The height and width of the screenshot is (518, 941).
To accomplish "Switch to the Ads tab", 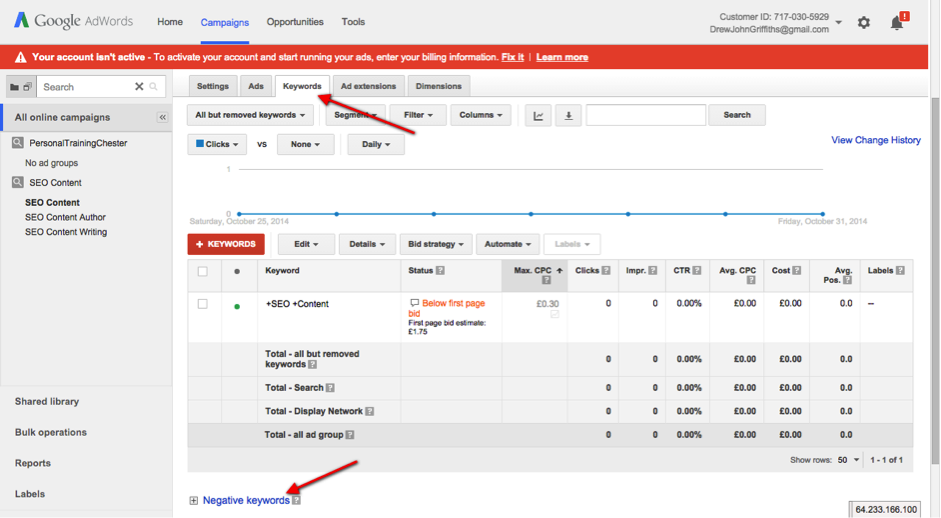I will [256, 86].
